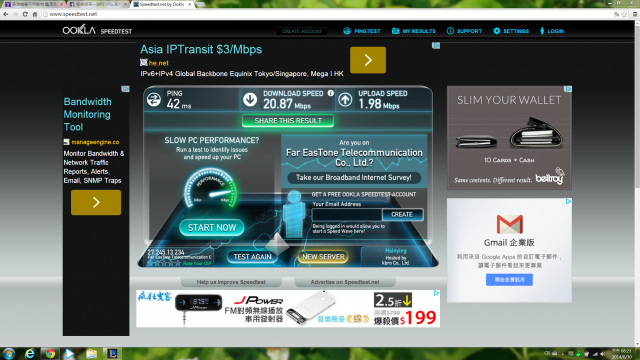
Task: Open the Pingtest globe icon
Action: coord(347,31)
